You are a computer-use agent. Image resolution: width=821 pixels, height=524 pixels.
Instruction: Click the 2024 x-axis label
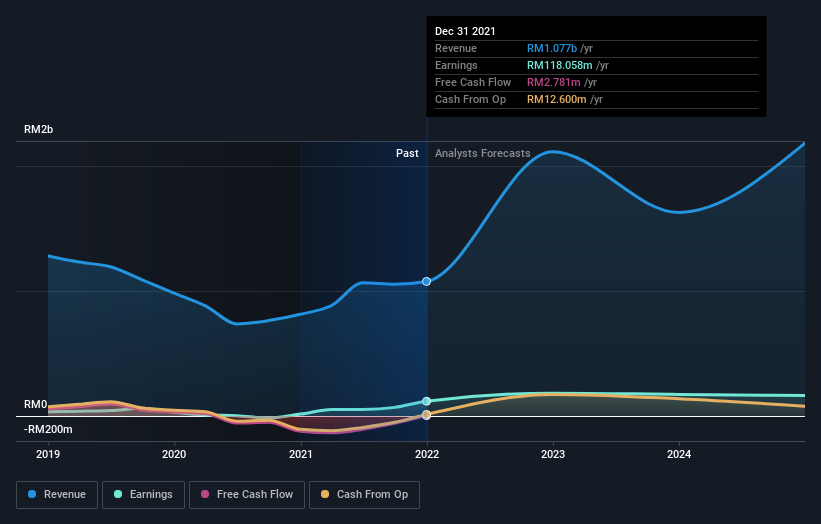pos(679,454)
